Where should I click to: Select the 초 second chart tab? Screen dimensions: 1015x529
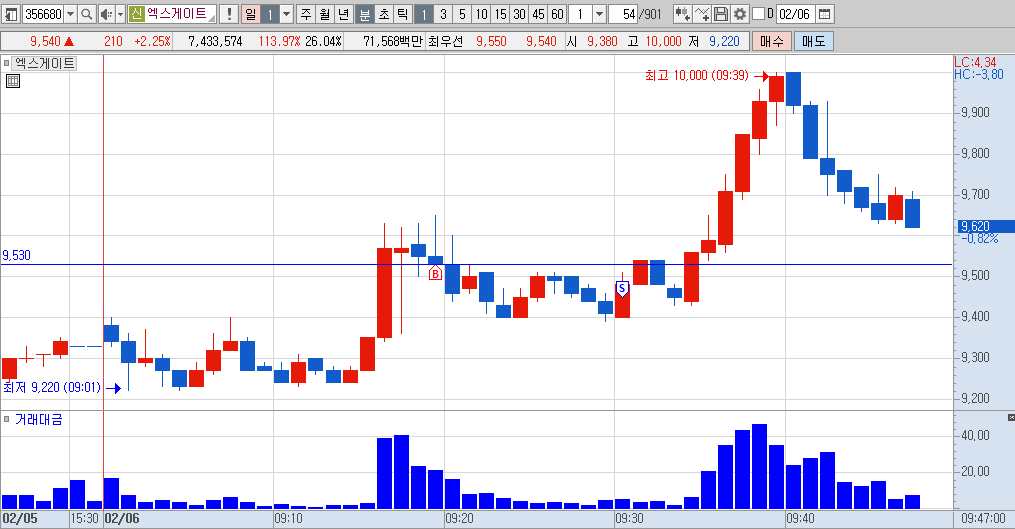(x=384, y=14)
